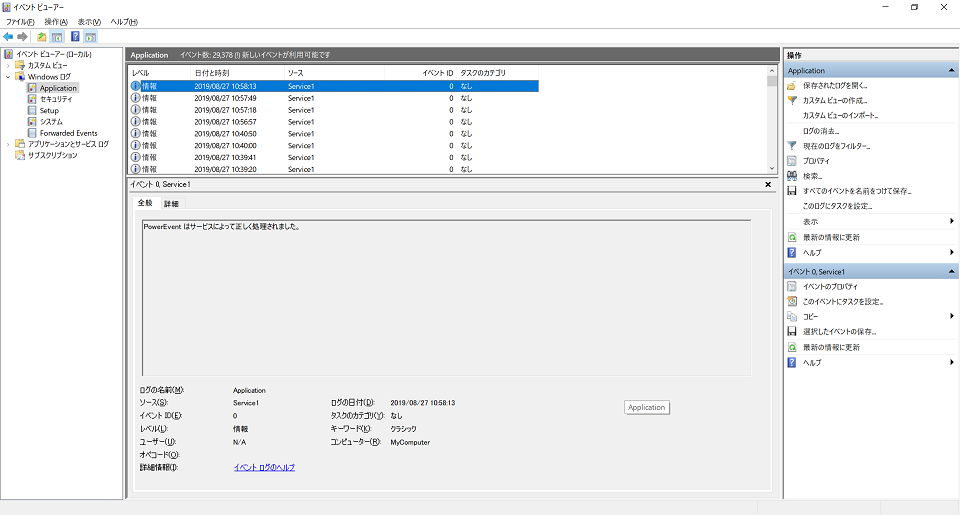Sort by the タスクのカテゴリ column header
Viewport: 960px width, 515px height.
tap(497, 73)
